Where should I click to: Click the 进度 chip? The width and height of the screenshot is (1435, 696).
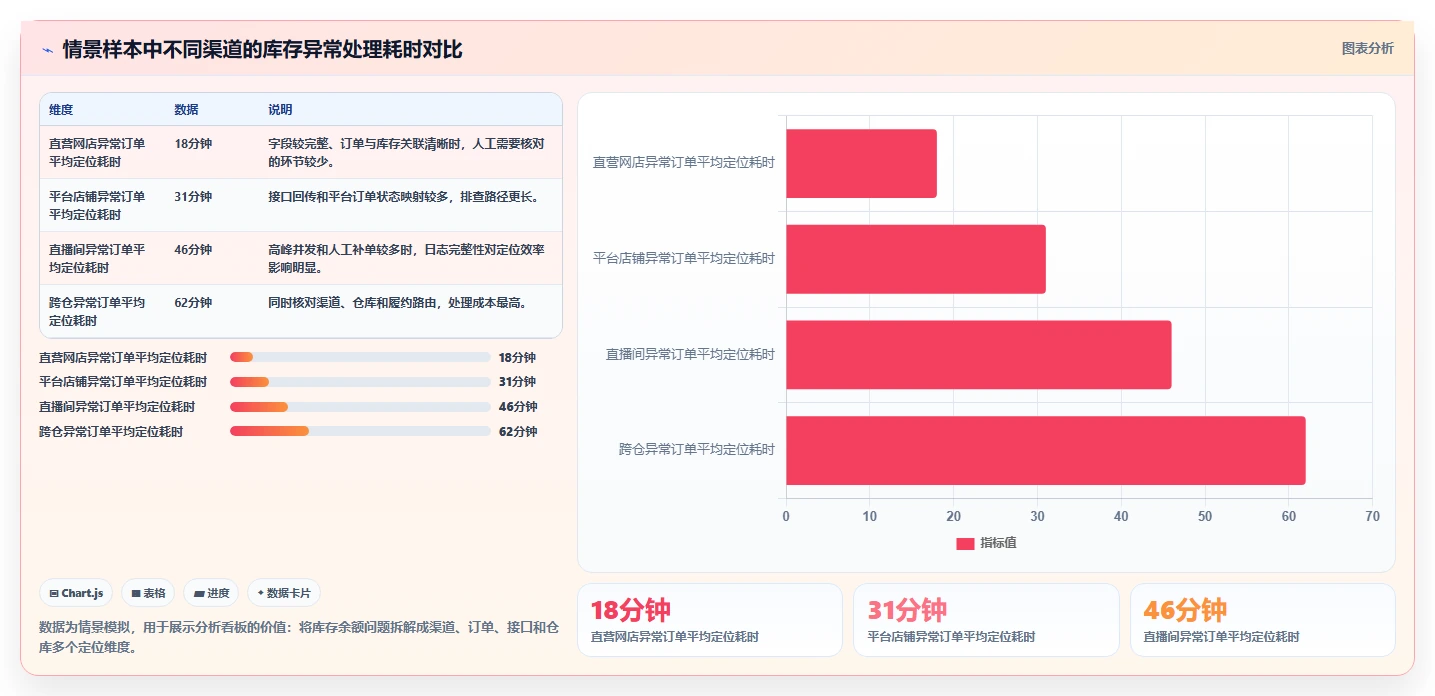point(211,593)
